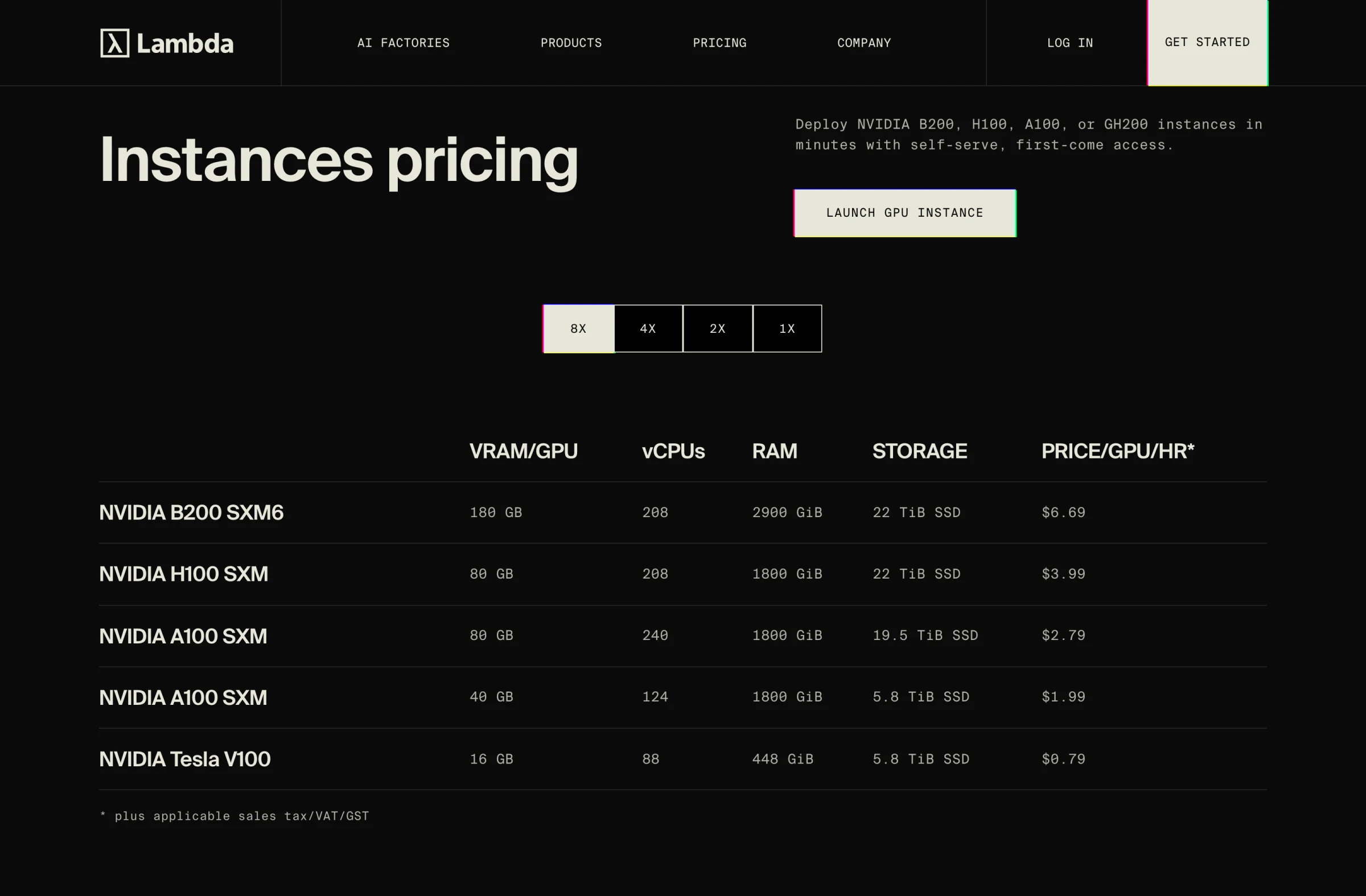
Task: Click the $0.79 price for Tesla V100
Action: pos(1064,759)
